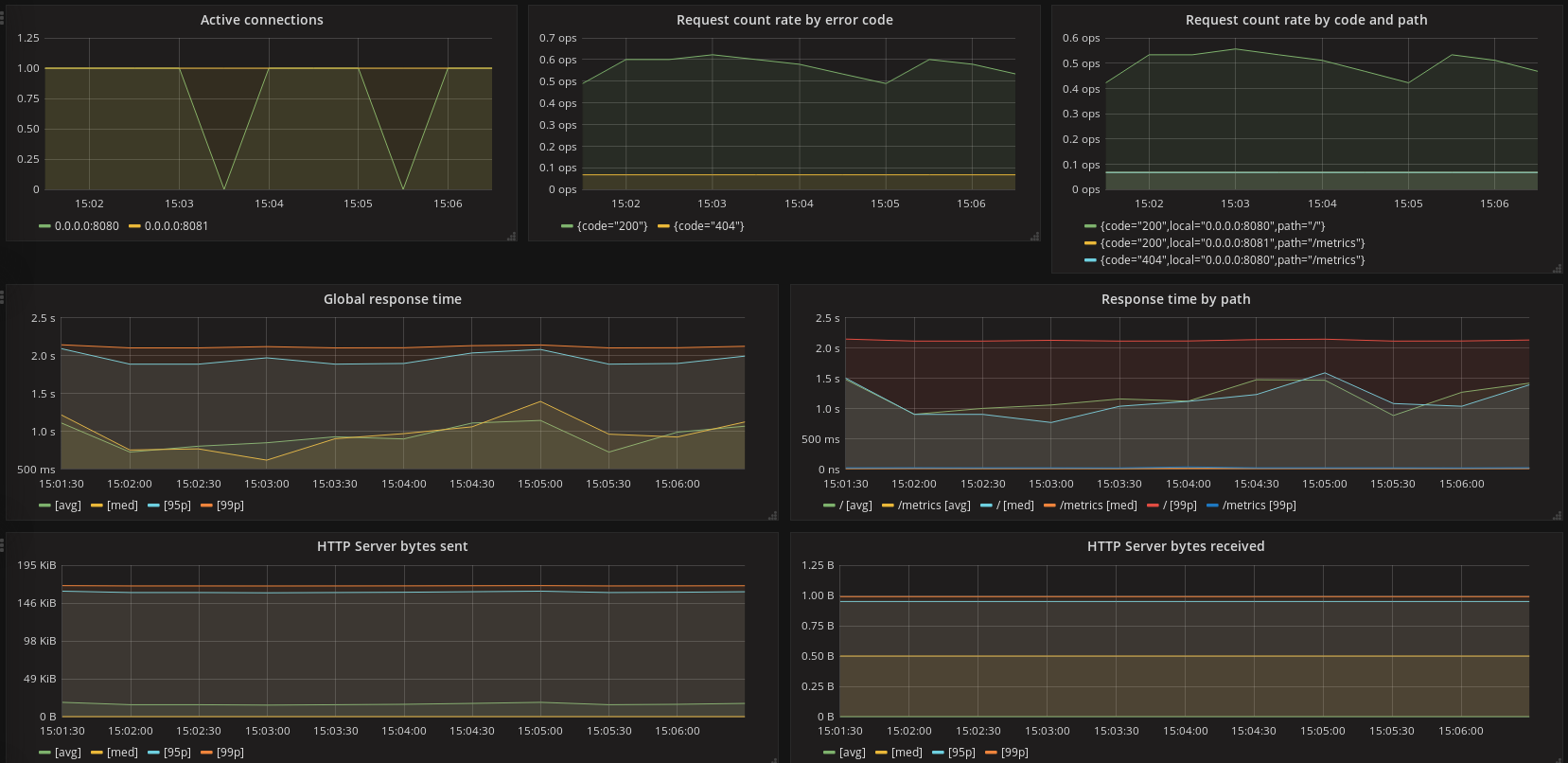Open the Response time by path panel title menu

pyautogui.click(x=1175, y=299)
